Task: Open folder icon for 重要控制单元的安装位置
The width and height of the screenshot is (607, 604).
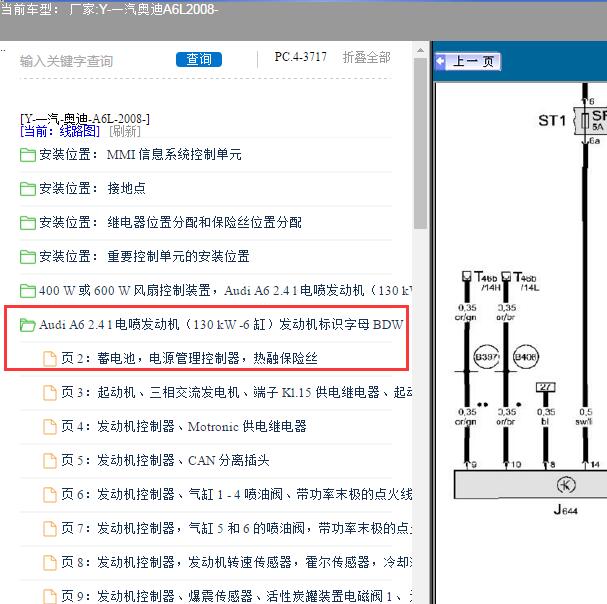Action: [27, 257]
